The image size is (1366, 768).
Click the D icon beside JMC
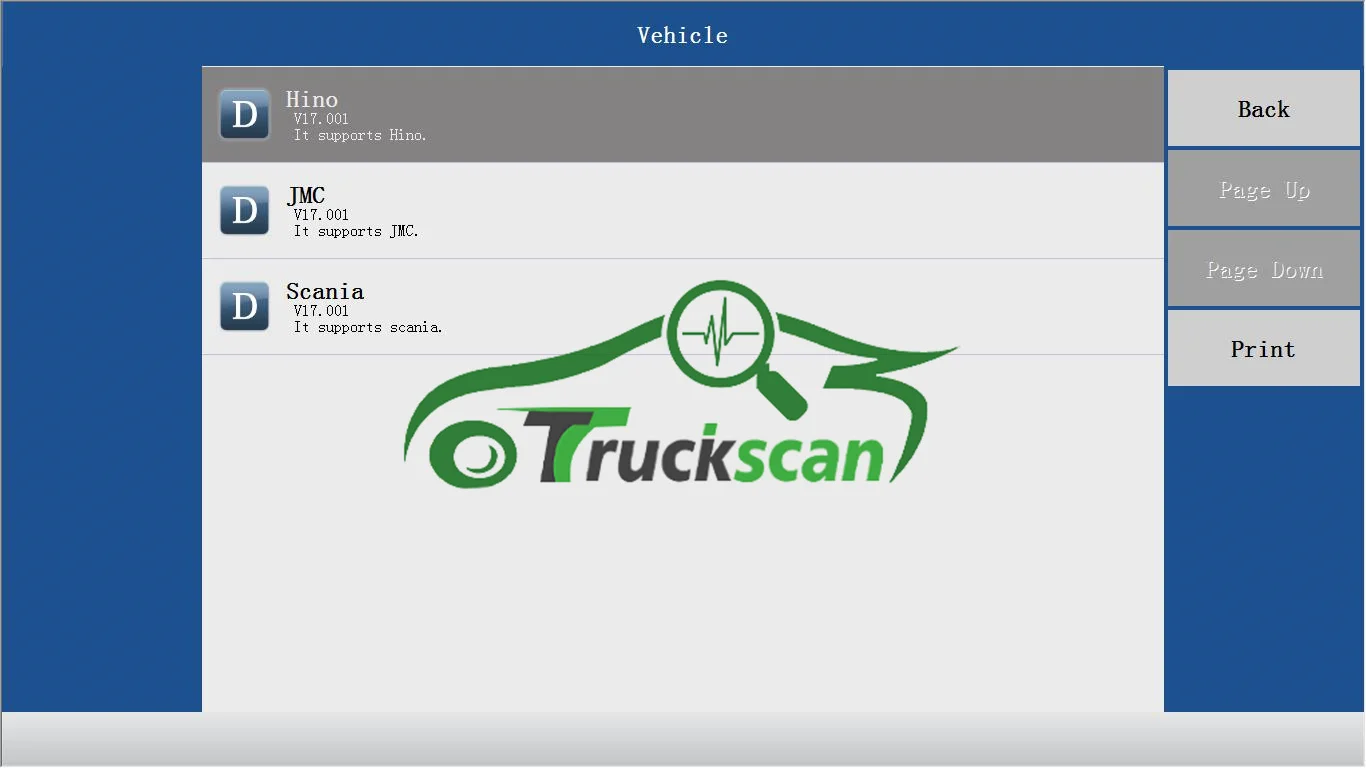coord(244,210)
